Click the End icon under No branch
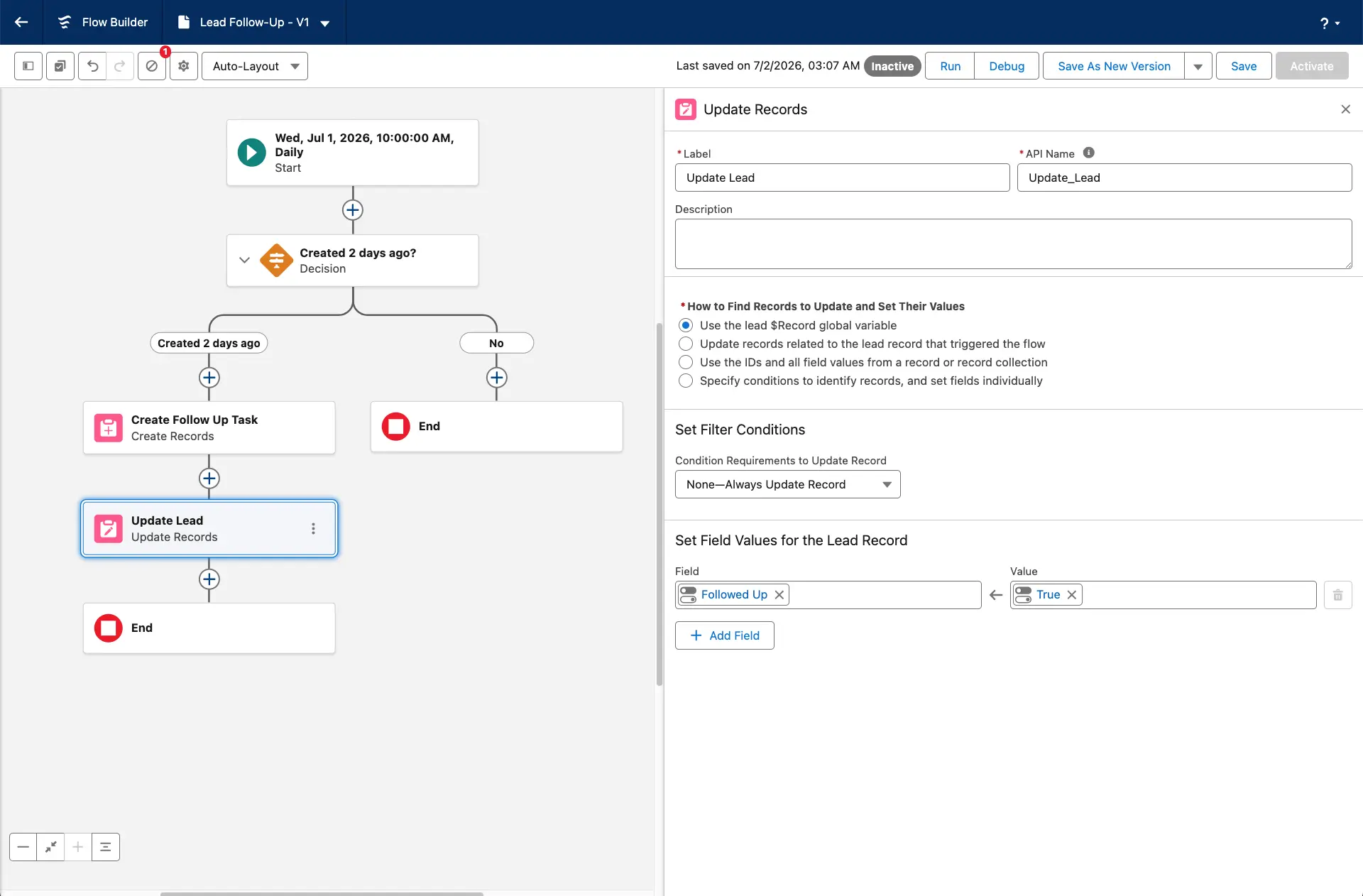1363x896 pixels. [x=396, y=427]
